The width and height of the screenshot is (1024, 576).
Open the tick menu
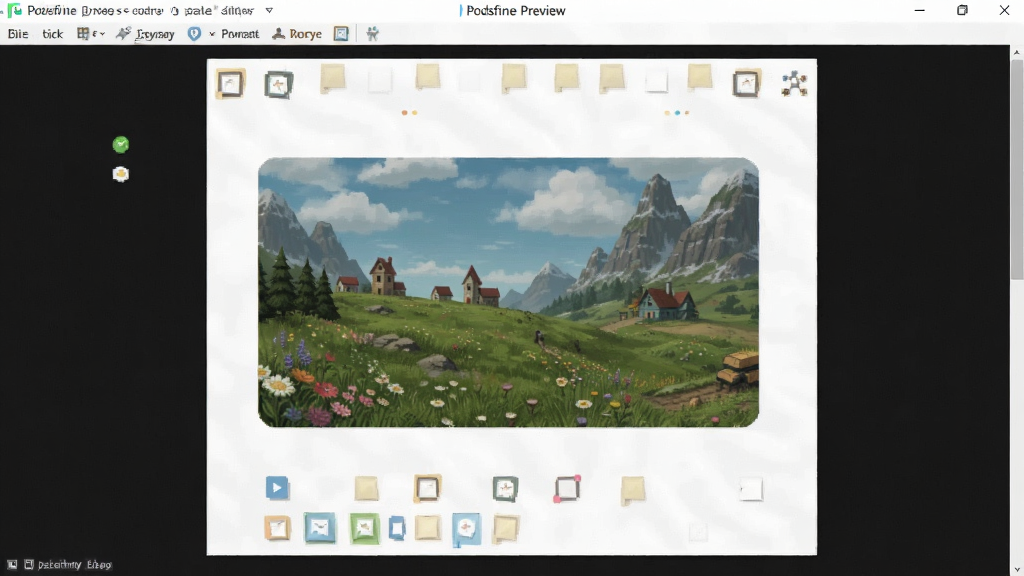click(52, 34)
